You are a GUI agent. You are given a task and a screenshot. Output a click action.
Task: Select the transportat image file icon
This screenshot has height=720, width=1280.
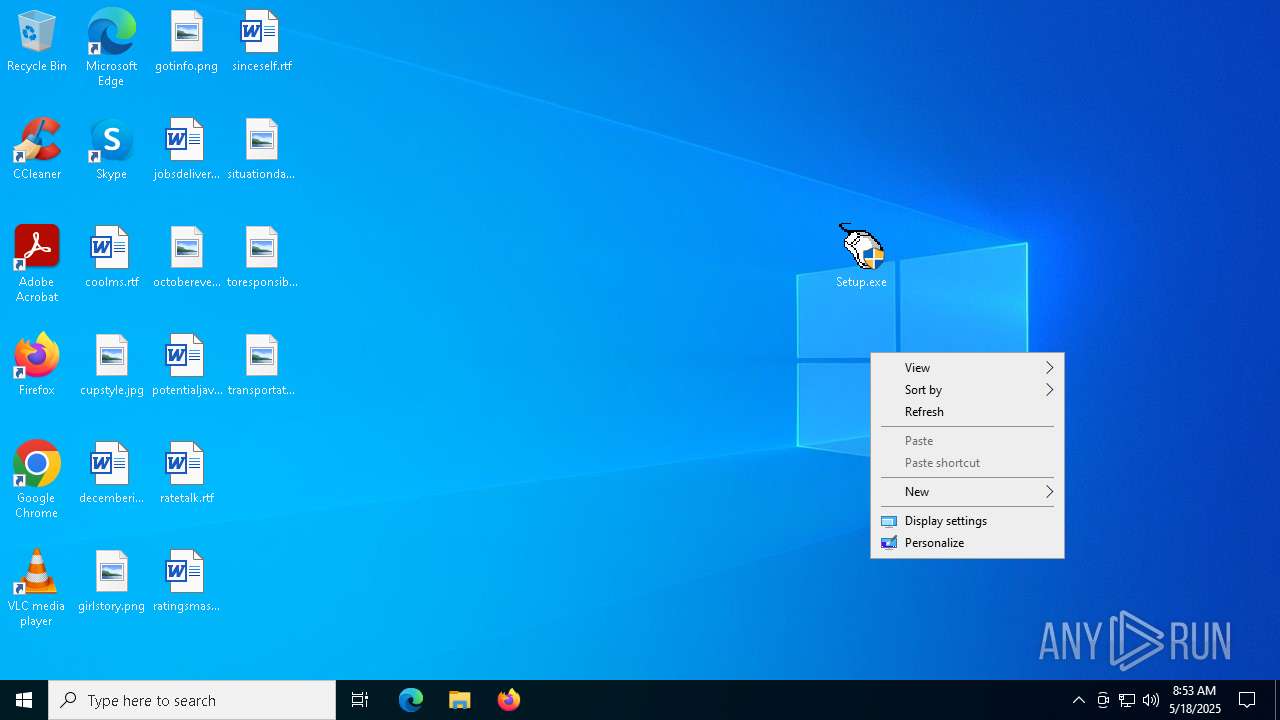point(261,366)
